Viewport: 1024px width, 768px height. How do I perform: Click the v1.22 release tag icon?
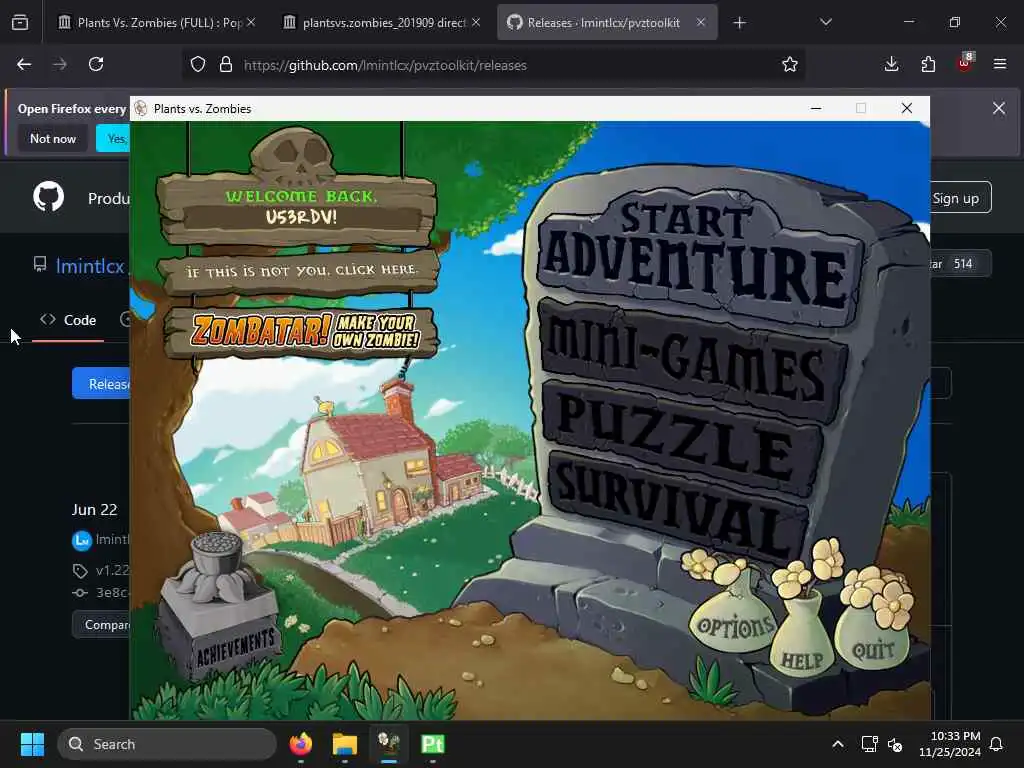[80, 571]
